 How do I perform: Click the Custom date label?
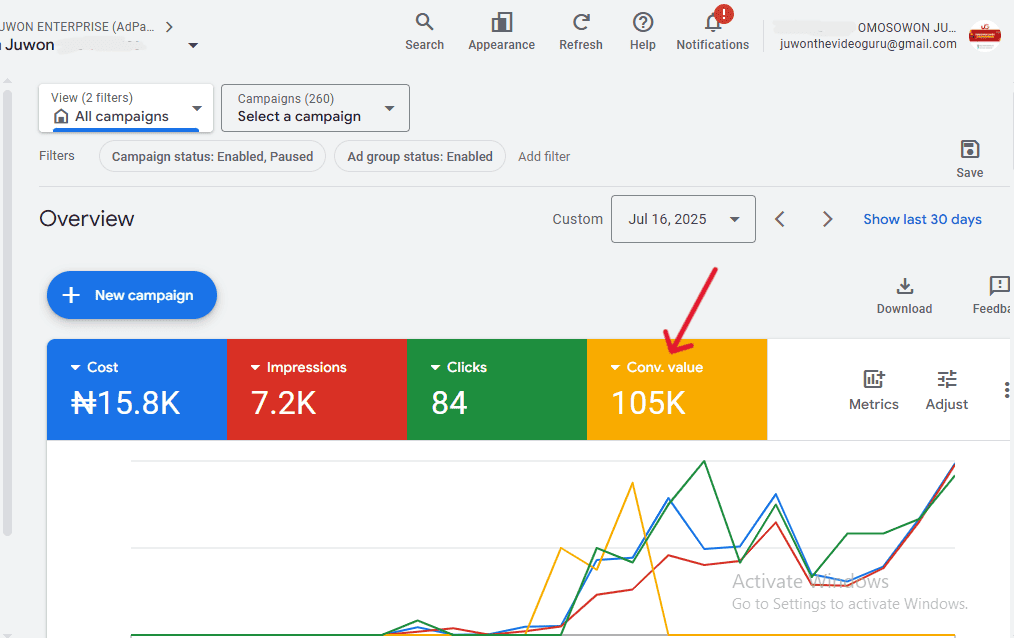(x=577, y=219)
